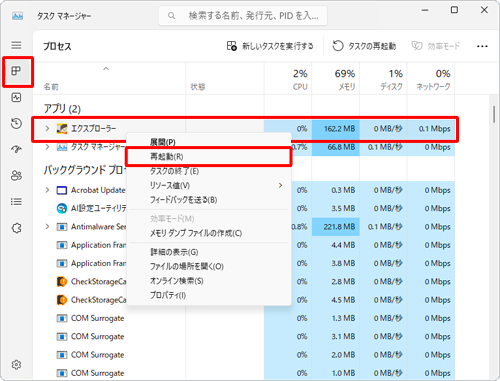Viewport: 500px width, 381px height.
Task: Click the 162.2 MB memory cell
Action: coord(336,129)
